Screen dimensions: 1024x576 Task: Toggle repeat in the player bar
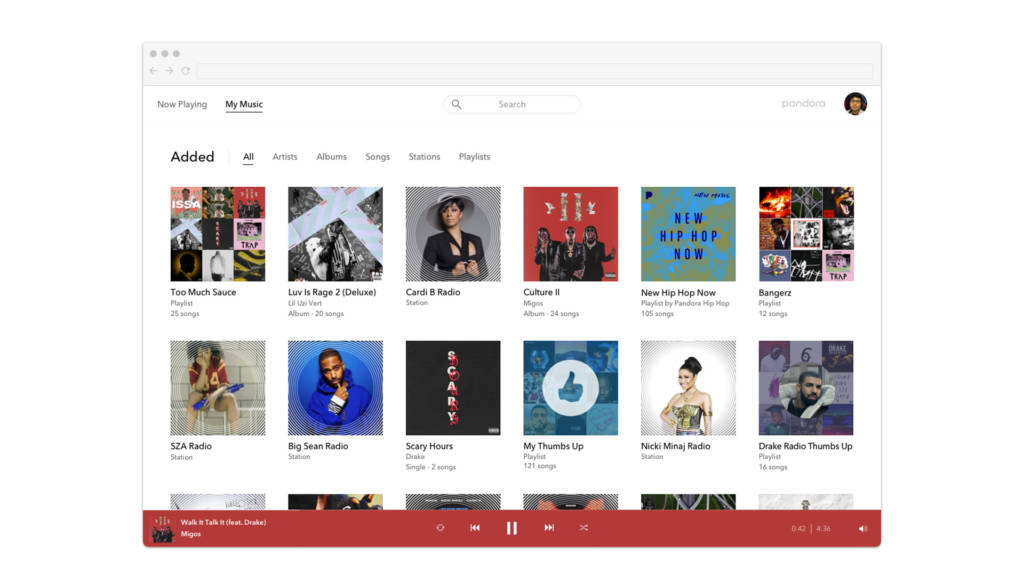pos(440,528)
